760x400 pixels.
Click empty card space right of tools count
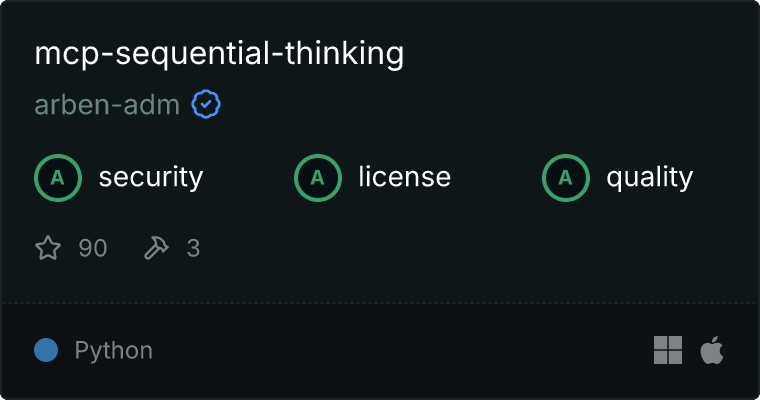pyautogui.click(x=450, y=248)
